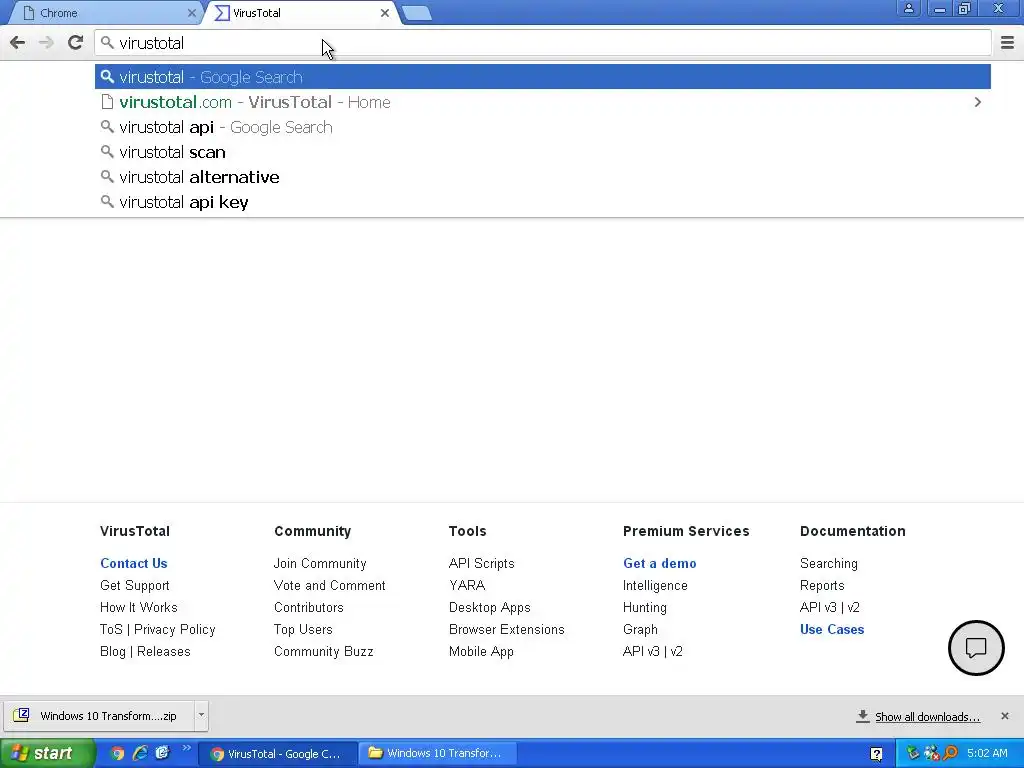Switch to the Chrome tab
The width and height of the screenshot is (1024, 768).
(x=103, y=13)
